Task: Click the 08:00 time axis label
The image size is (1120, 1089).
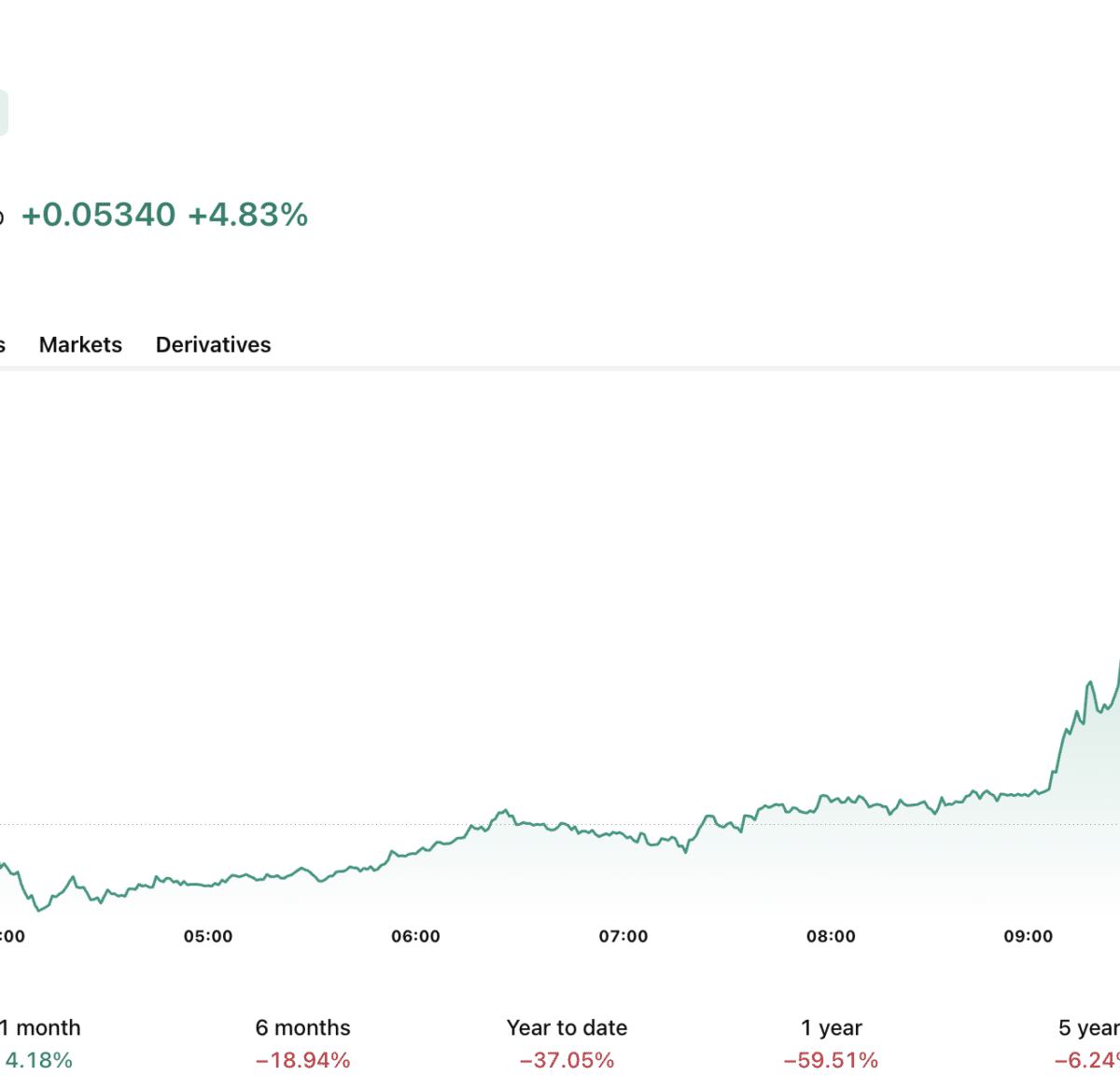Action: [831, 936]
